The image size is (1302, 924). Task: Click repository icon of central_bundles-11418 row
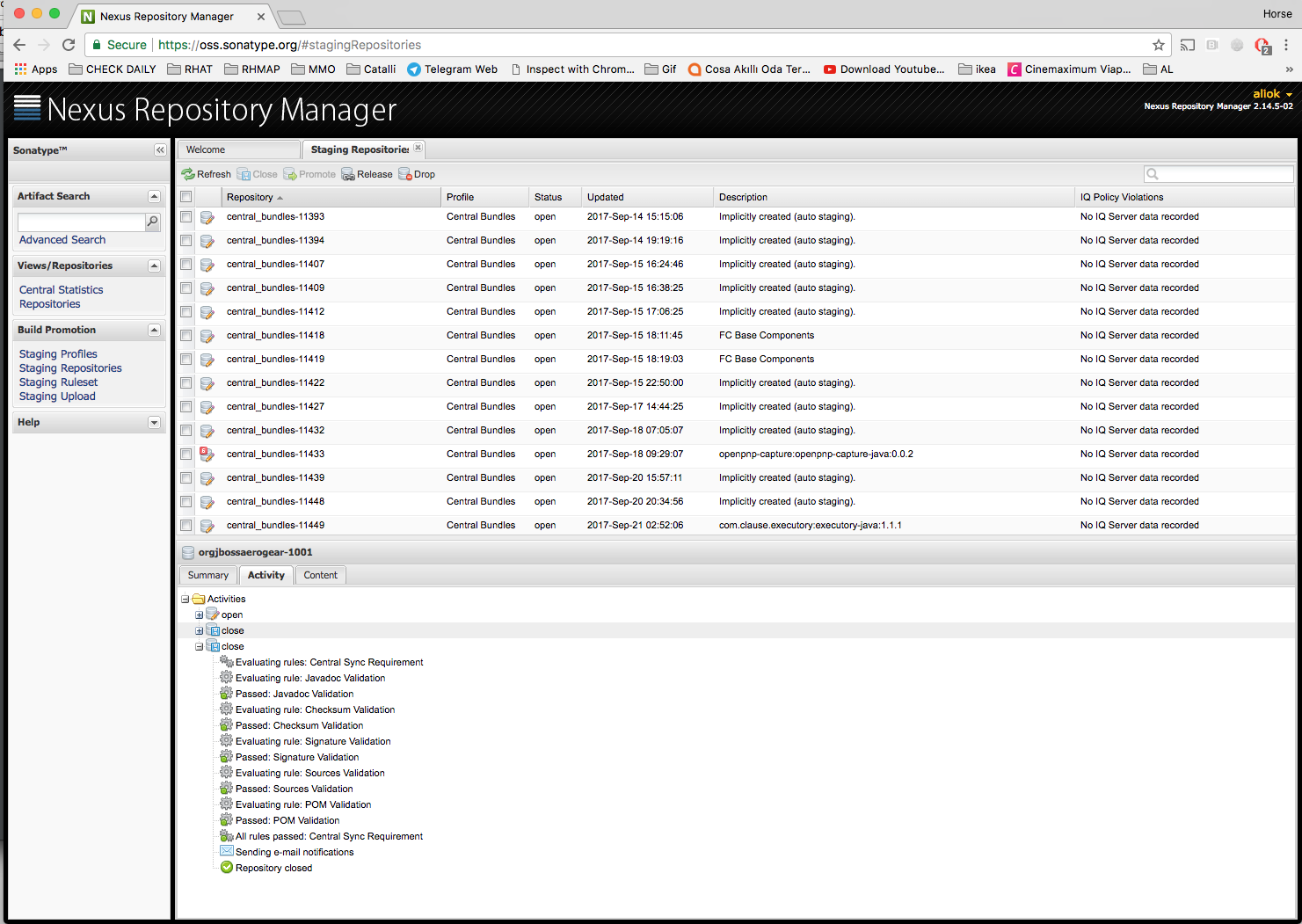207,336
